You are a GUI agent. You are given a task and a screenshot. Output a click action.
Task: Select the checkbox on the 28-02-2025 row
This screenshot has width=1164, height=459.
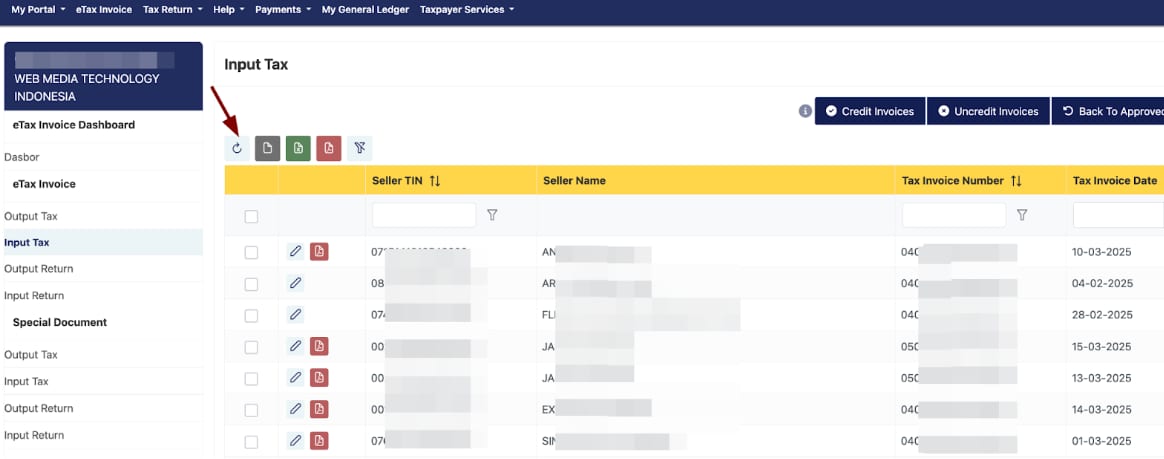(251, 315)
